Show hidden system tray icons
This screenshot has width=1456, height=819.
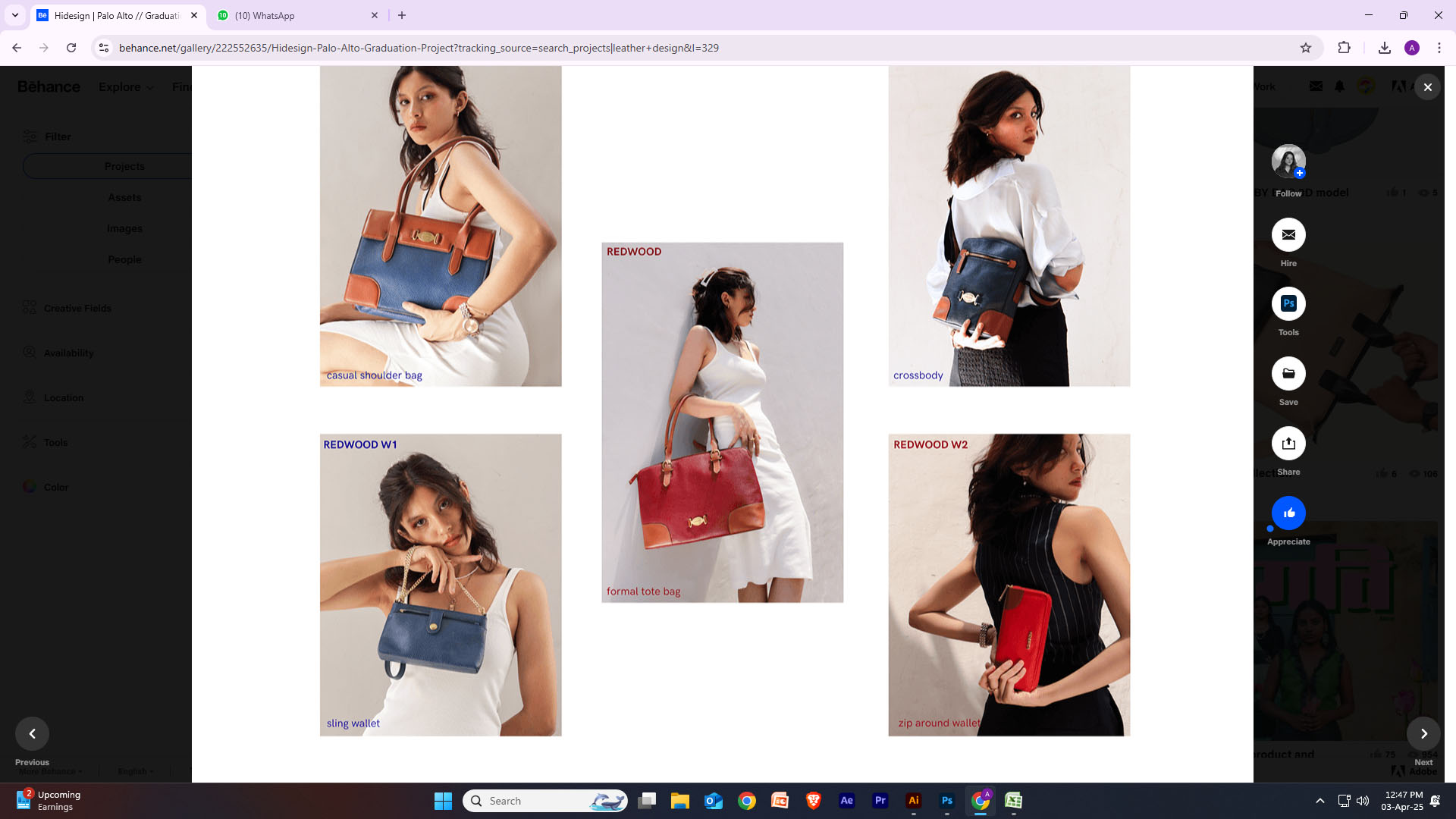click(x=1319, y=801)
